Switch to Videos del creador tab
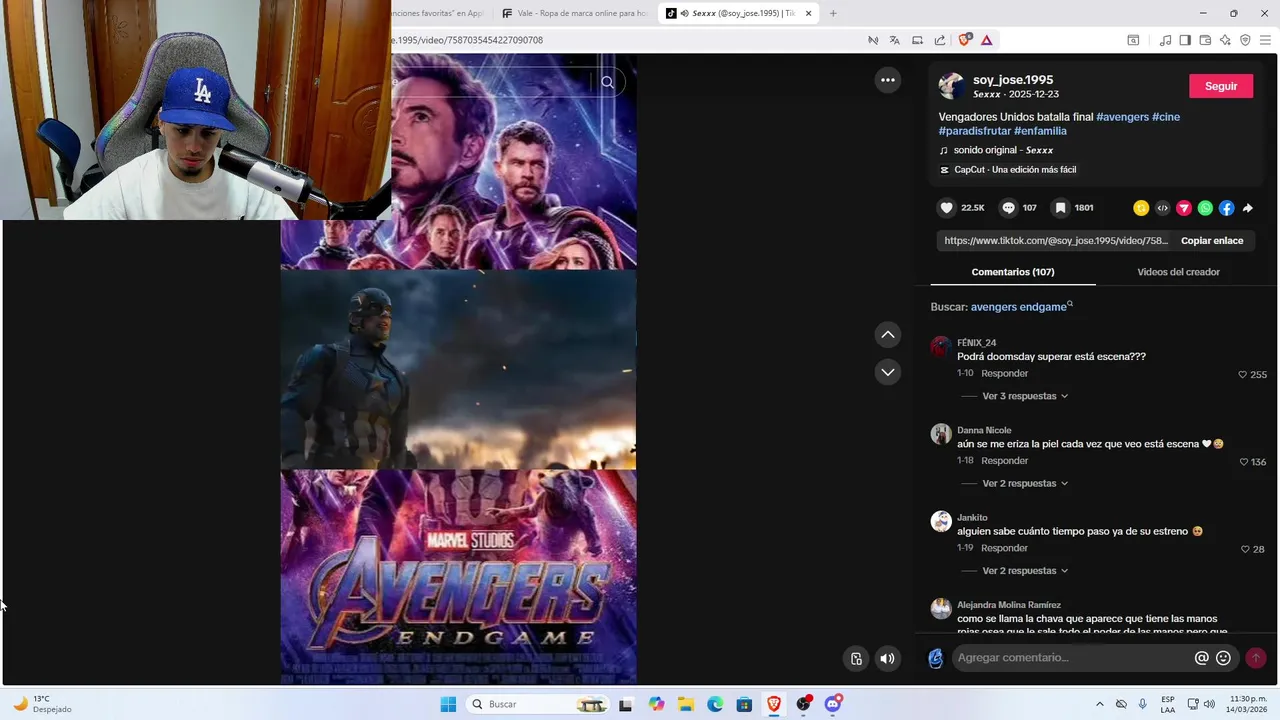The image size is (1280, 720). click(1178, 272)
